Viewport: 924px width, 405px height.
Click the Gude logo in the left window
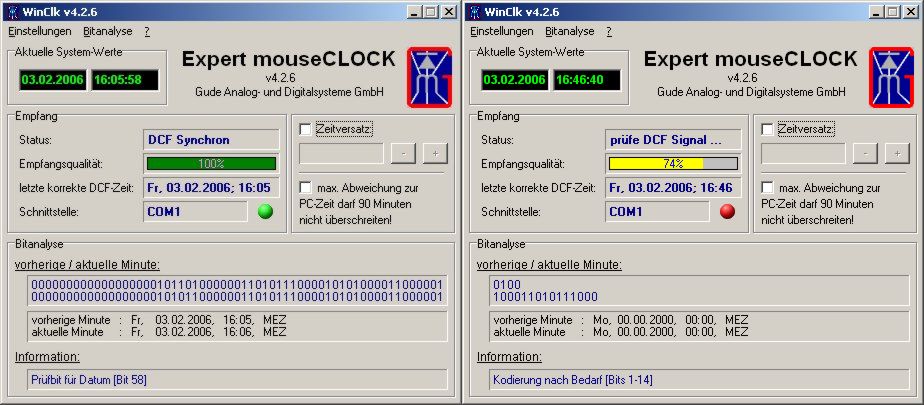[429, 77]
